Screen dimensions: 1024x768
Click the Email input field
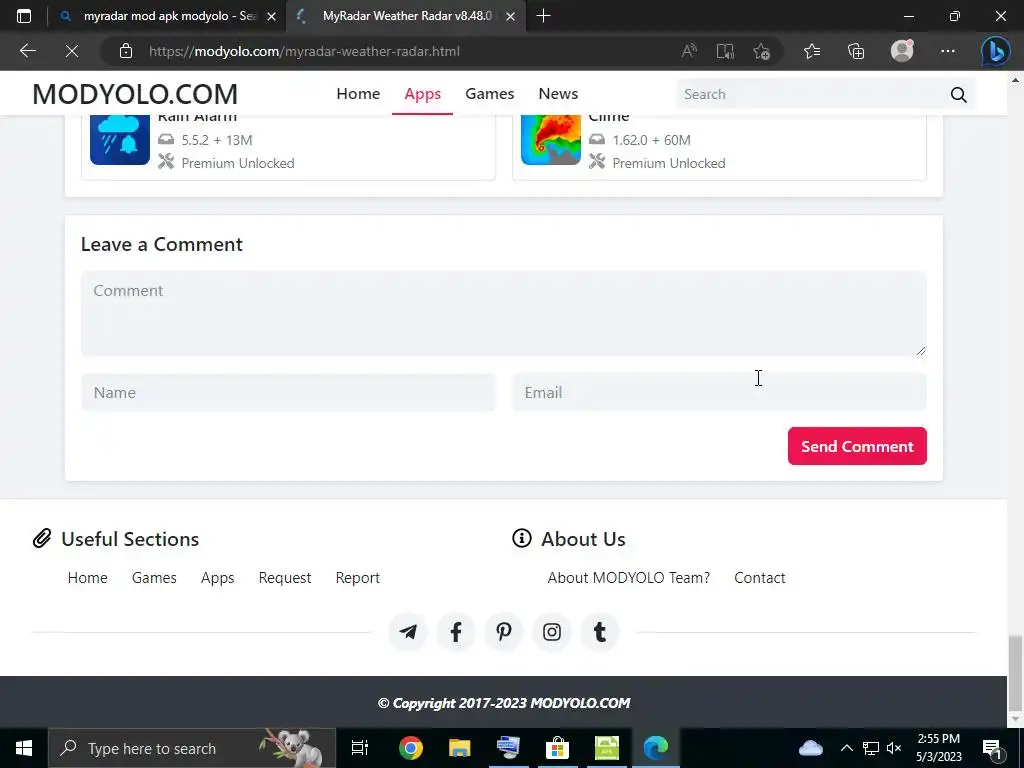tap(719, 392)
